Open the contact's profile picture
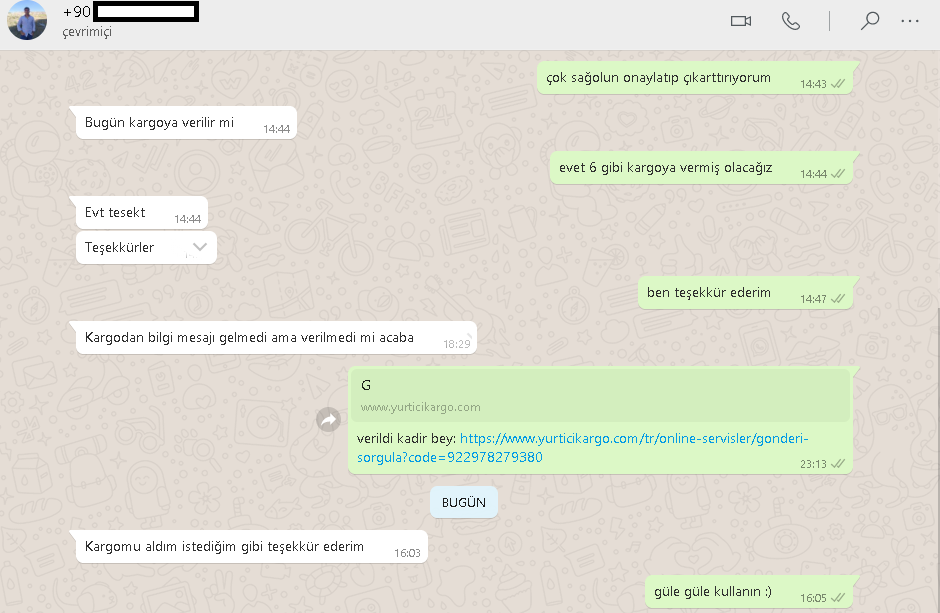 click(27, 20)
